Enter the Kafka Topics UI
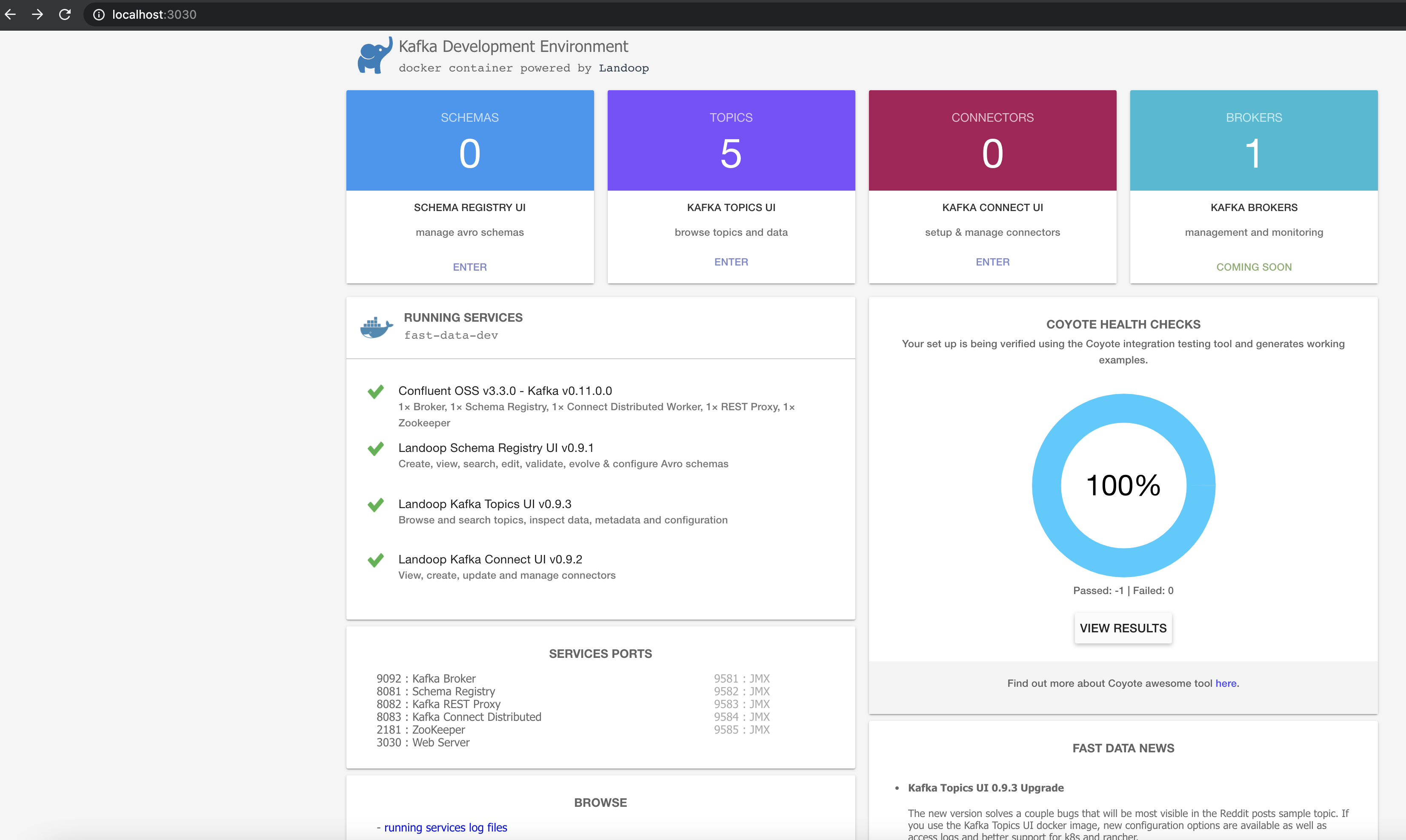This screenshot has height=840, width=1406. pyautogui.click(x=731, y=262)
